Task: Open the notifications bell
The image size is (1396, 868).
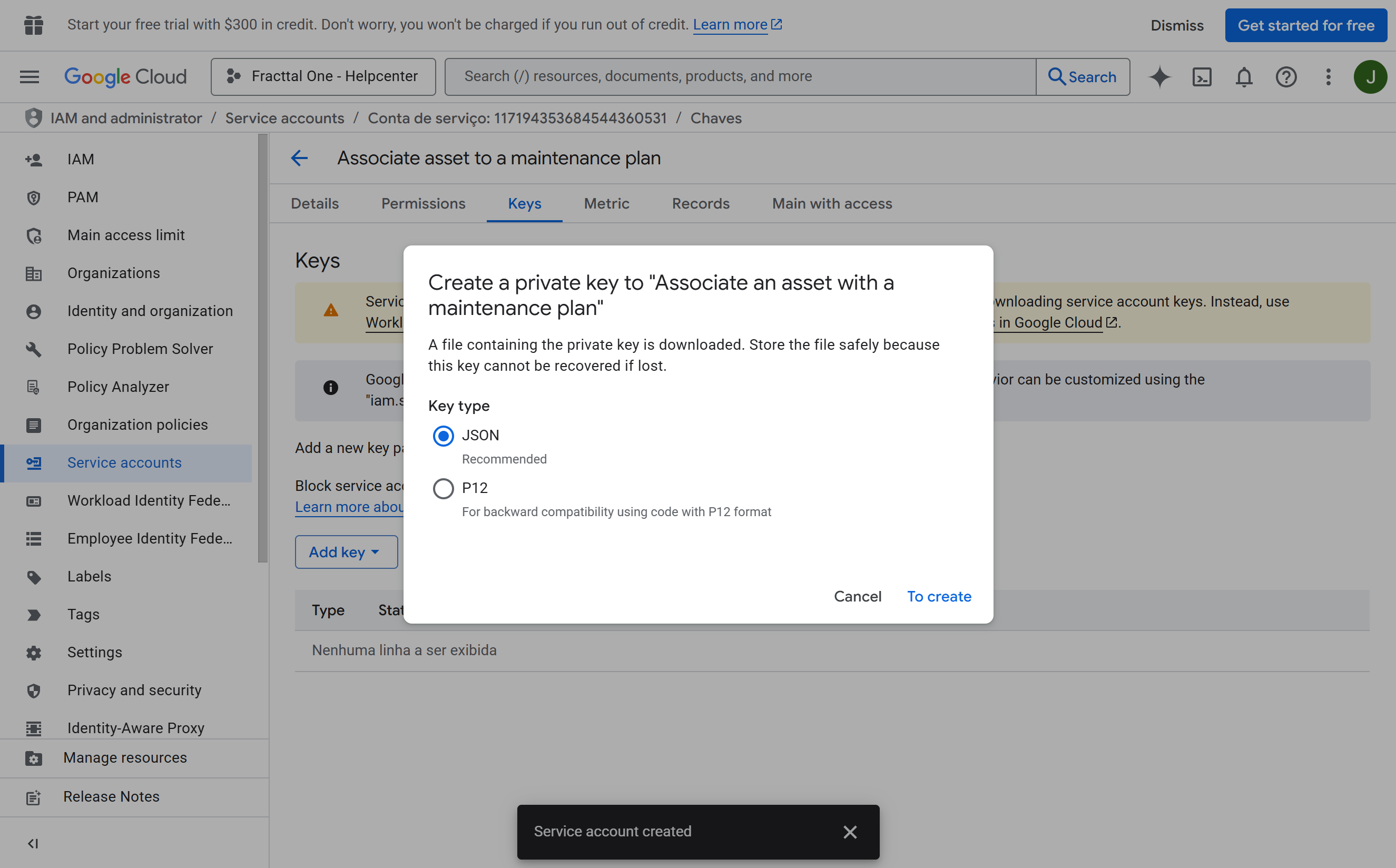Action: click(x=1244, y=77)
